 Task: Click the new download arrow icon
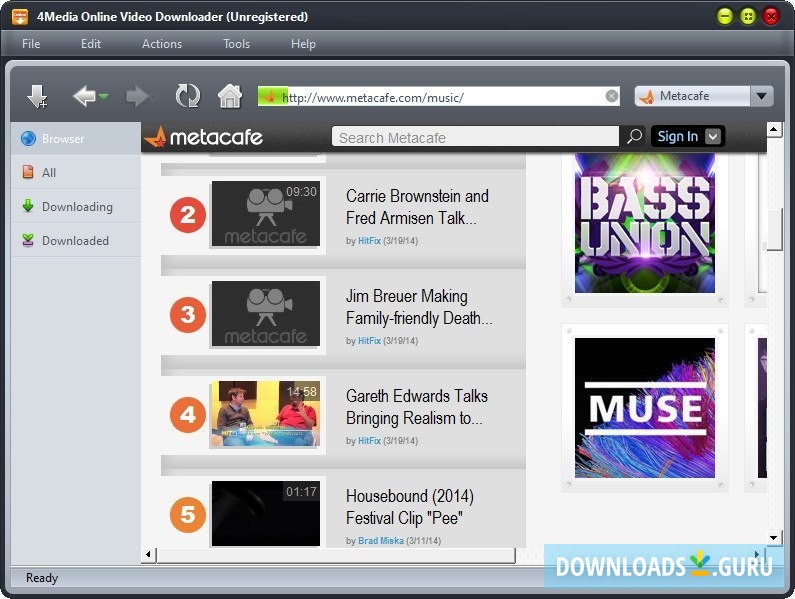(38, 96)
